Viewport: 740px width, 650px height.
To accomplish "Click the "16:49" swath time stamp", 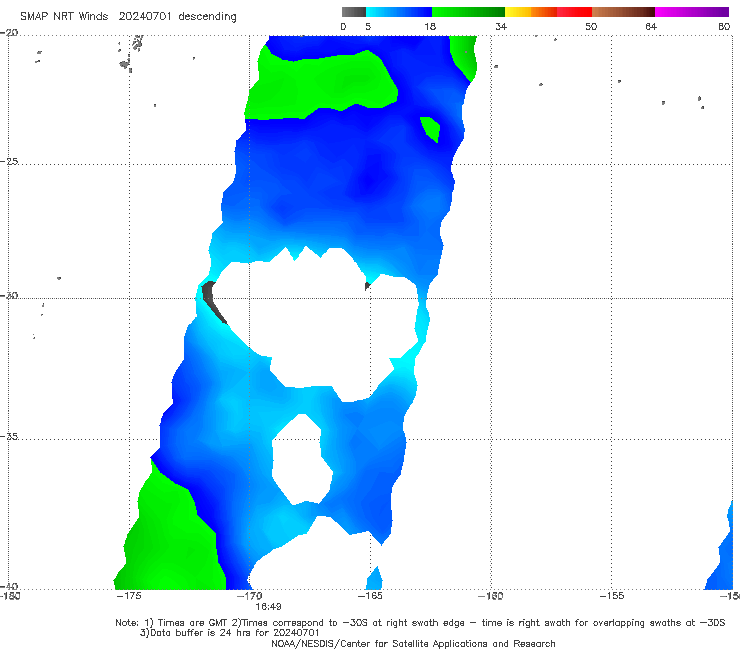I will (x=269, y=607).
